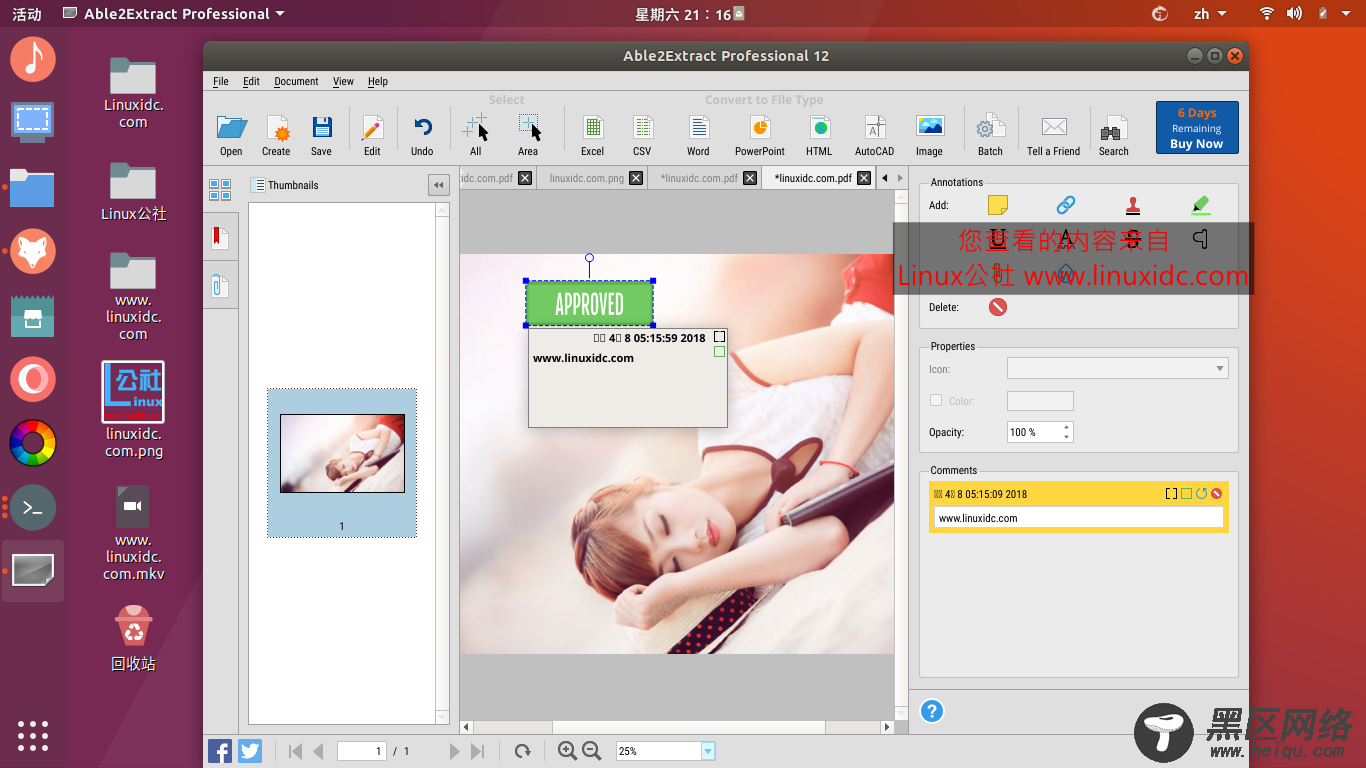The width and height of the screenshot is (1366, 768).
Task: Zoom in on the page
Action: 567,750
